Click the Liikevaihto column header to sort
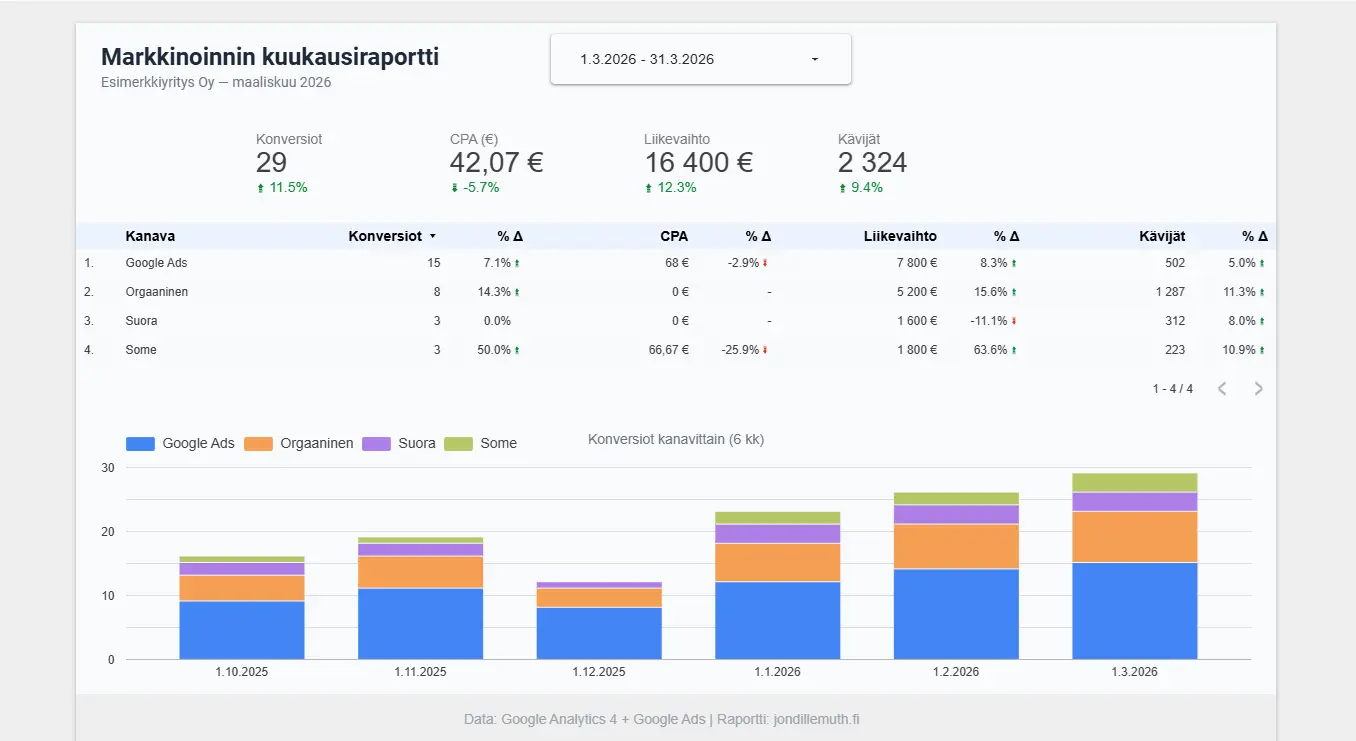This screenshot has width=1356, height=741. pos(899,236)
